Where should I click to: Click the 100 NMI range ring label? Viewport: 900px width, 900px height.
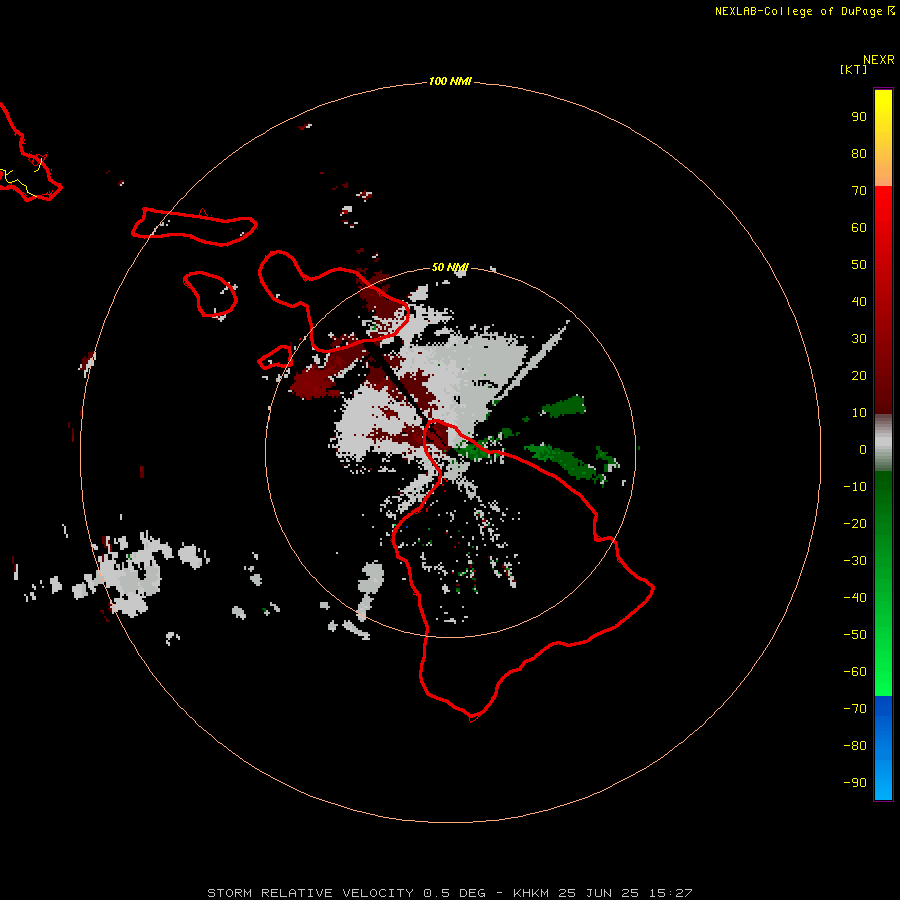click(x=450, y=81)
